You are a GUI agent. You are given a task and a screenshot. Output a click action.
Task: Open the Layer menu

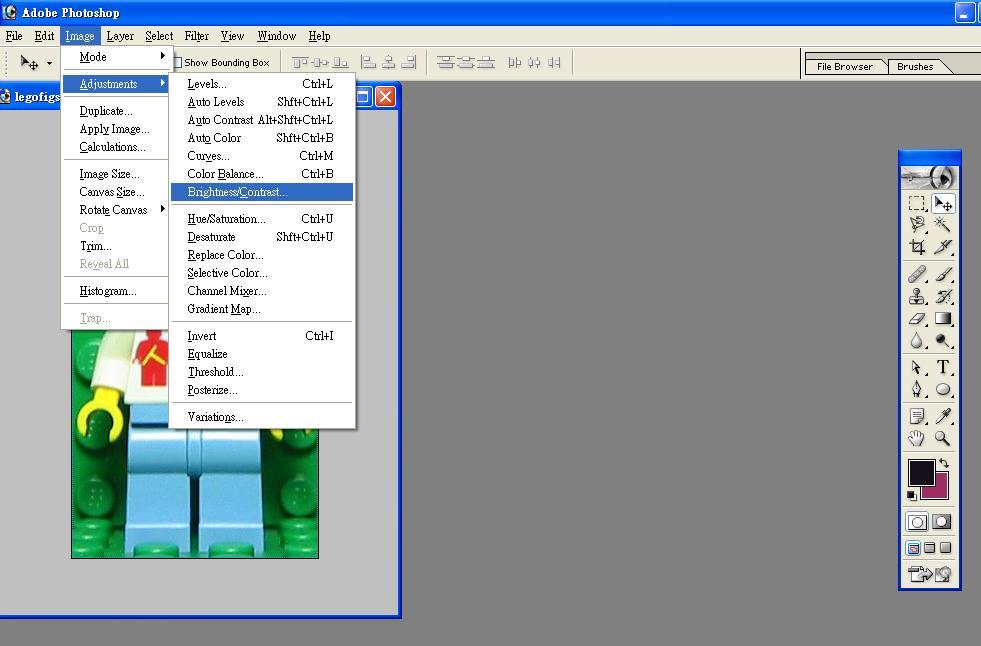pos(120,36)
